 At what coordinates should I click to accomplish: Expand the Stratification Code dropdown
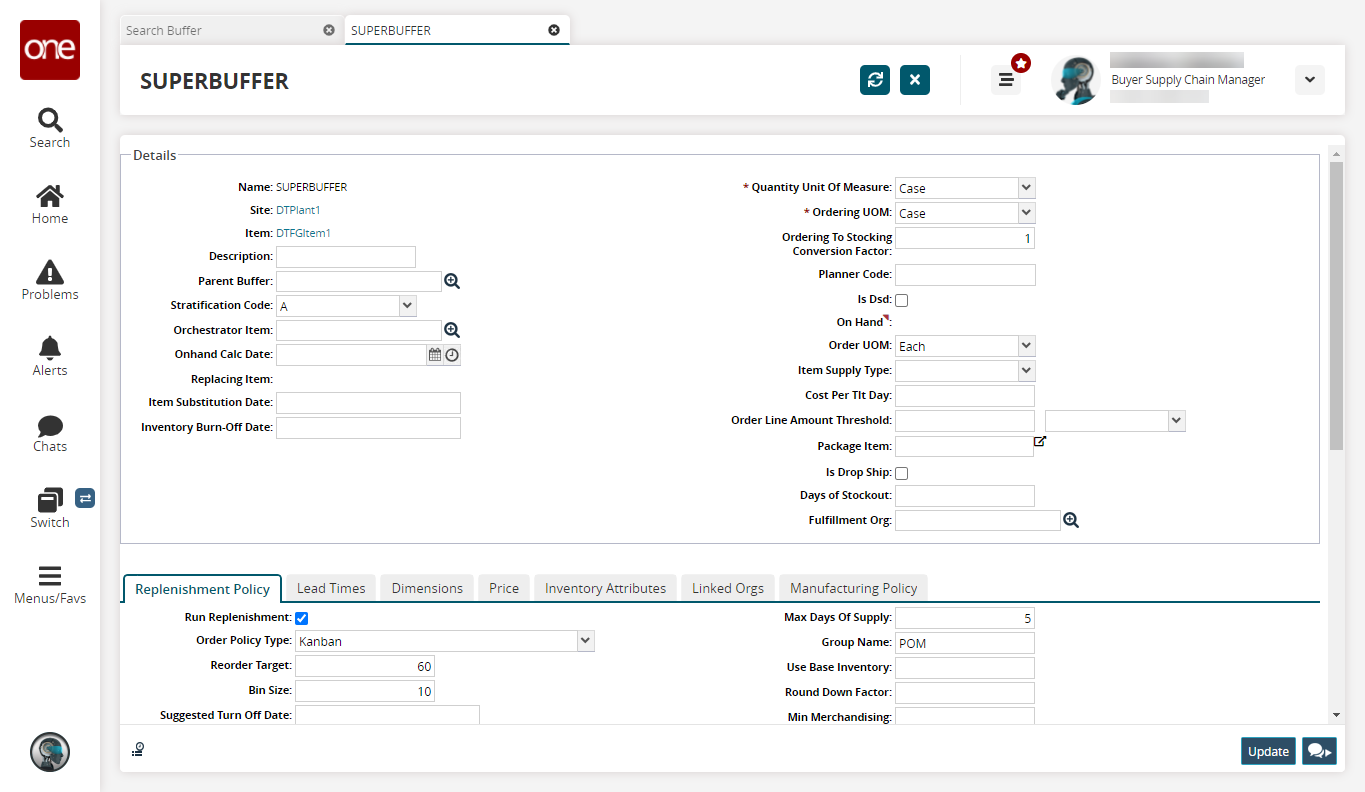407,306
